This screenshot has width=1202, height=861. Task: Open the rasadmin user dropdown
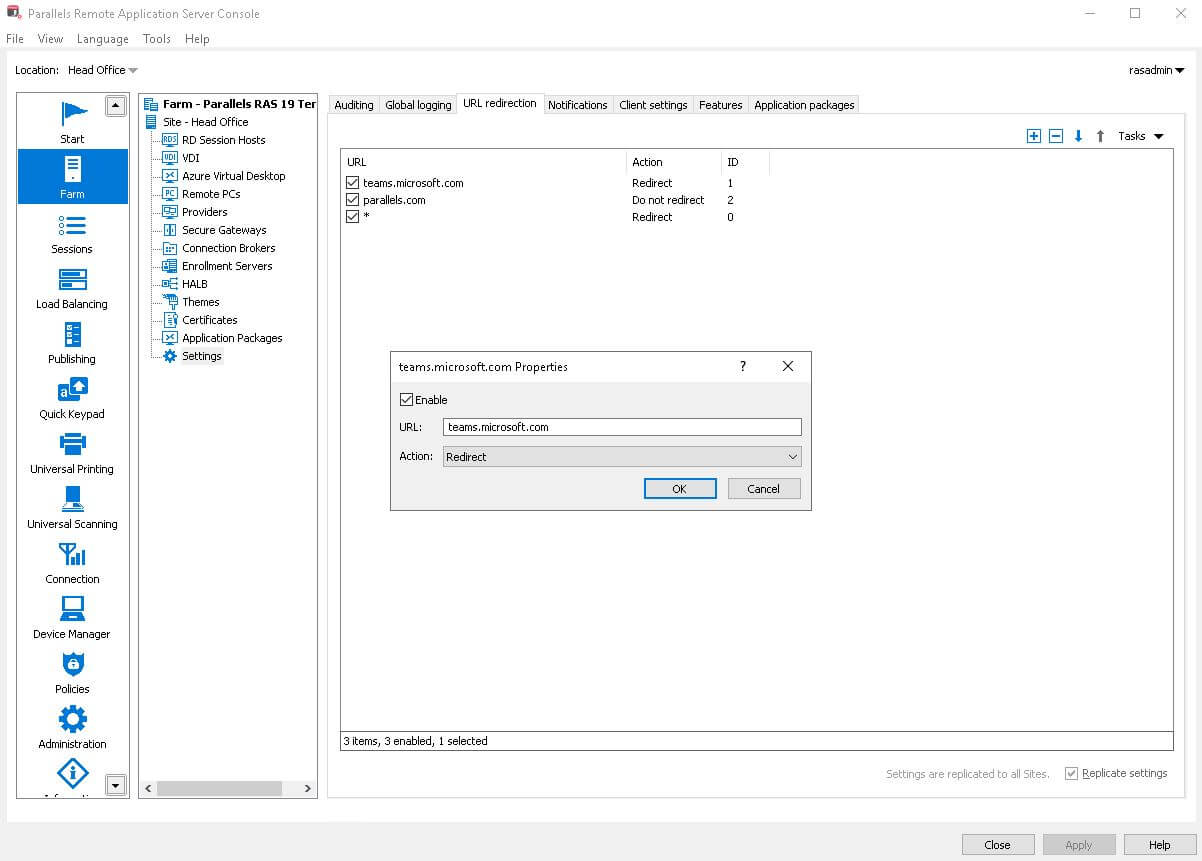pyautogui.click(x=1156, y=70)
